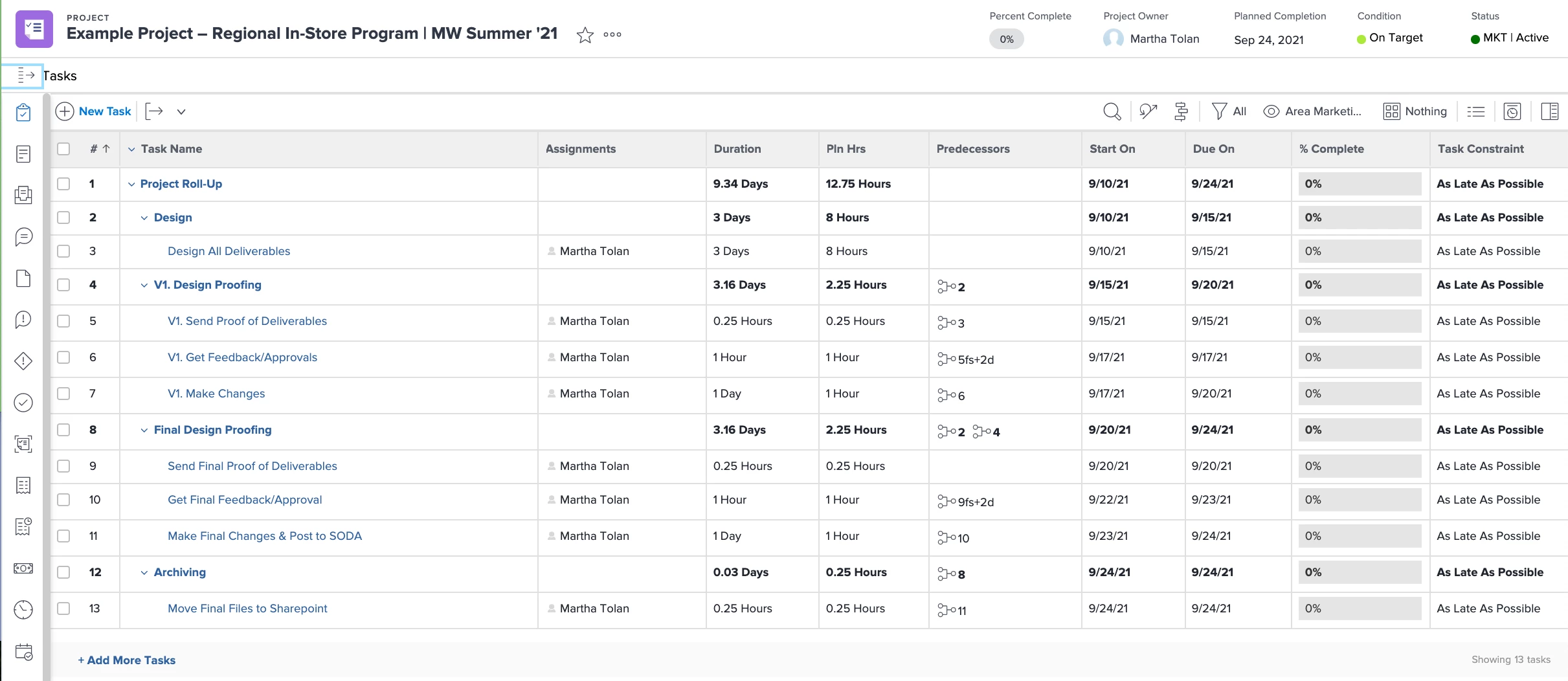This screenshot has width=1568, height=681.
Task: Open the Issues exclamation-bubble sidebar icon
Action: click(x=23, y=320)
